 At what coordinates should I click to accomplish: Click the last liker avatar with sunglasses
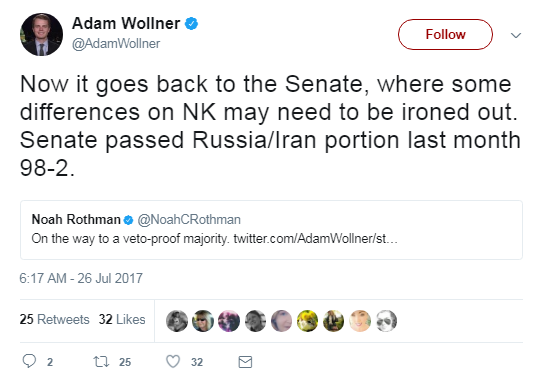pyautogui.click(x=386, y=321)
